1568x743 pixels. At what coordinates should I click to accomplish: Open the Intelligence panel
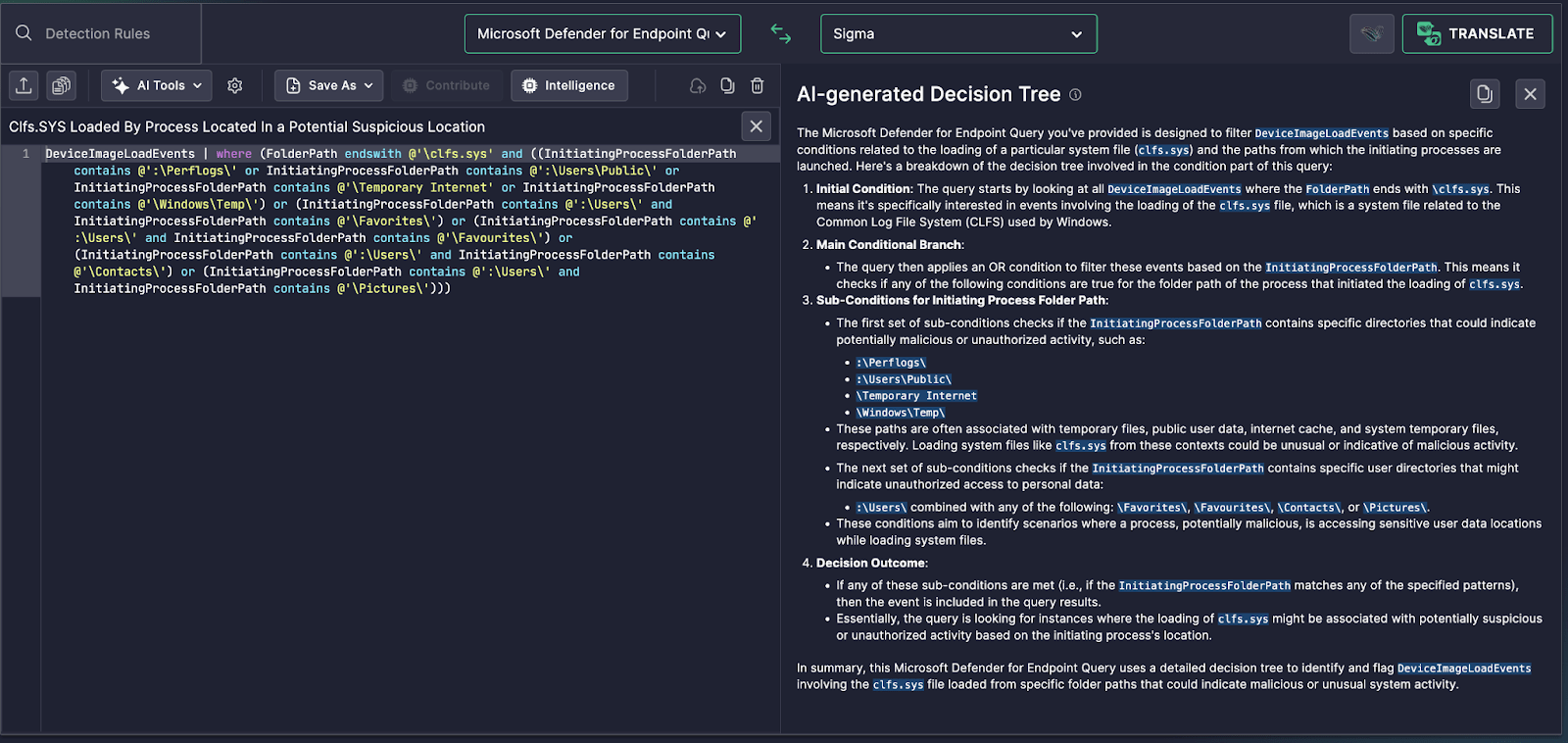(x=569, y=85)
